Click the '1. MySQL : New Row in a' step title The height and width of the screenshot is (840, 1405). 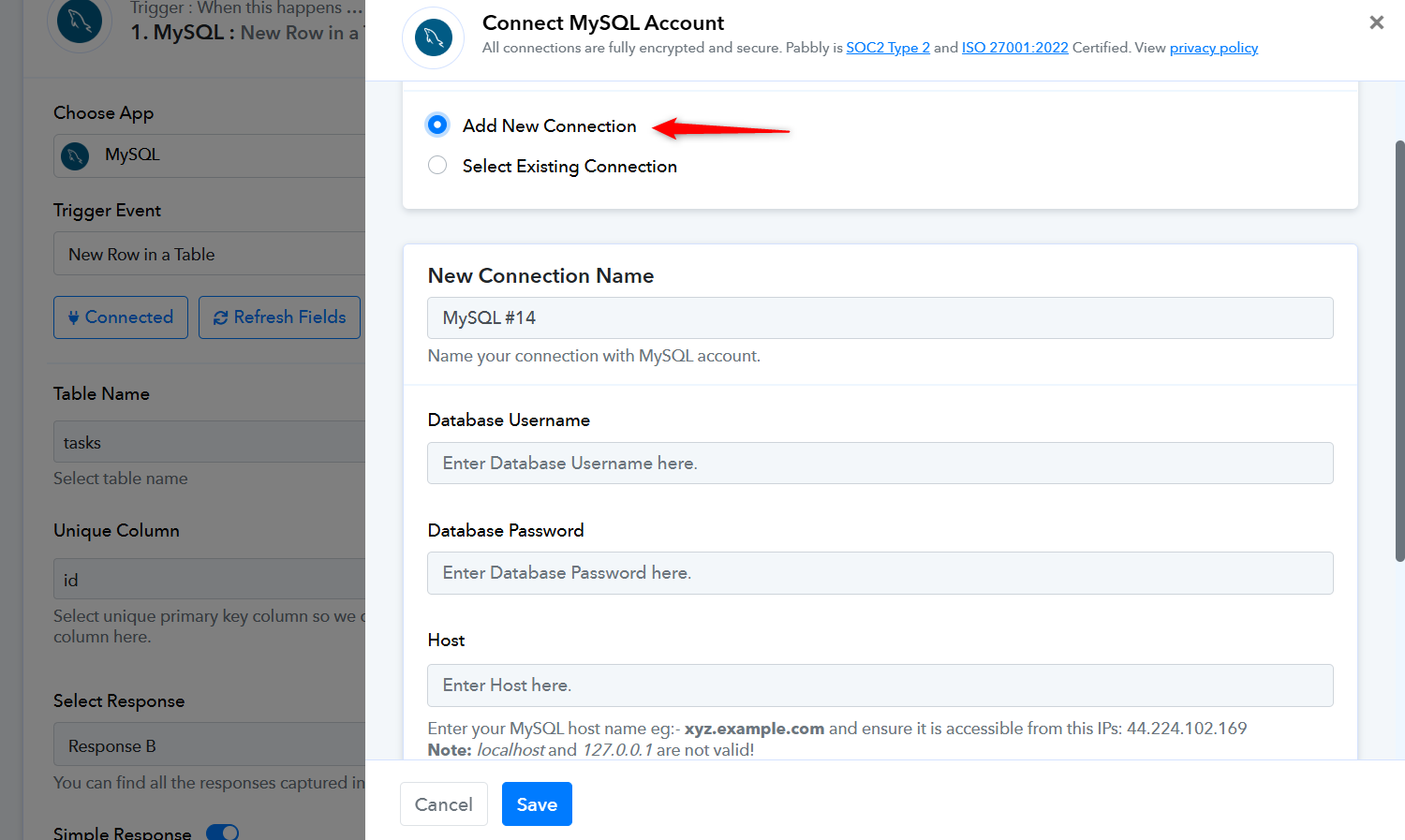point(245,33)
